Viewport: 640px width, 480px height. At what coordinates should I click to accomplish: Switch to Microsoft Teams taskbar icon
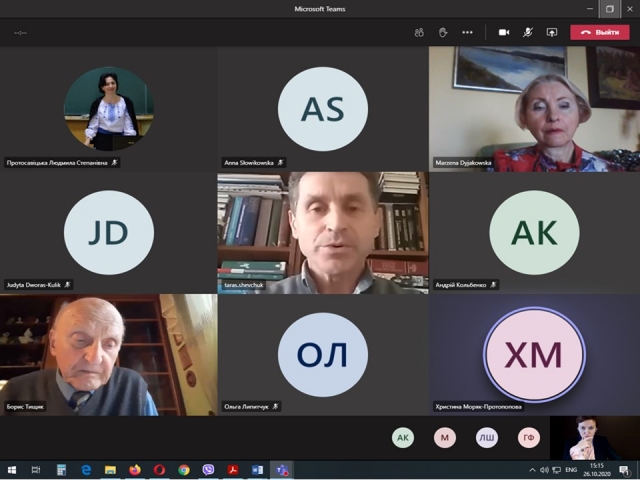[x=282, y=470]
